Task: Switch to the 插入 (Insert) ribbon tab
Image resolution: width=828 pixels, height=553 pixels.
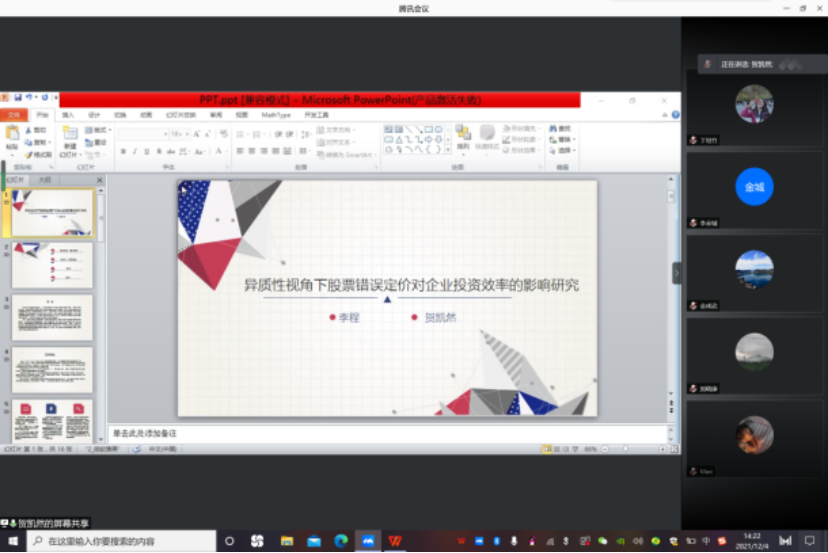Action: coord(68,115)
